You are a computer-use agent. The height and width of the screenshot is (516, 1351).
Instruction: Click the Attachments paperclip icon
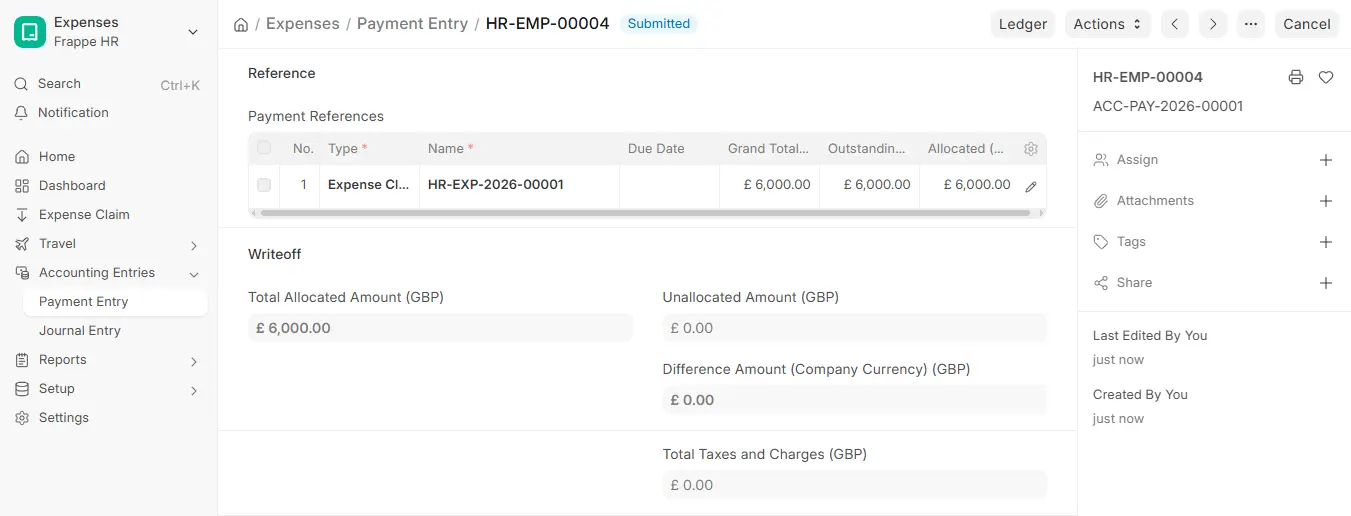(1101, 201)
